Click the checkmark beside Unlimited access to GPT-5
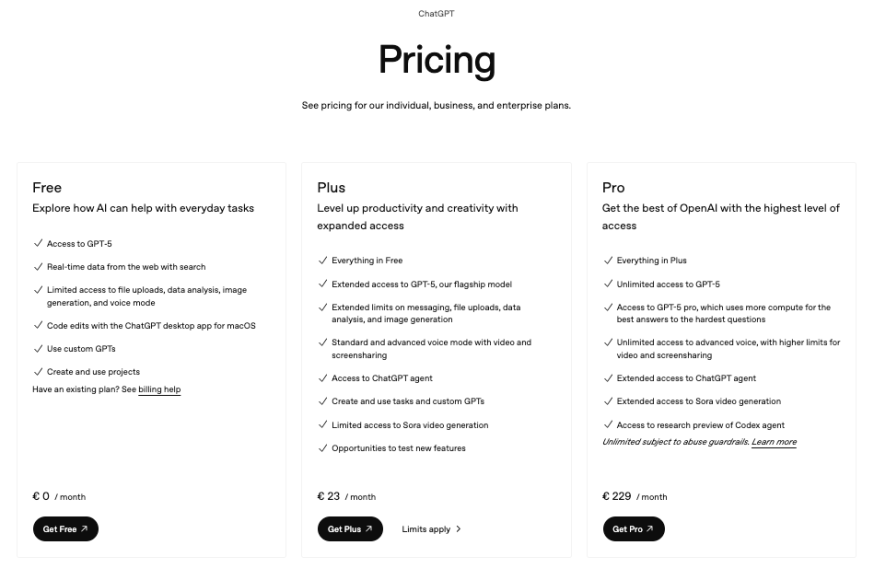The width and height of the screenshot is (874, 580). pos(608,284)
